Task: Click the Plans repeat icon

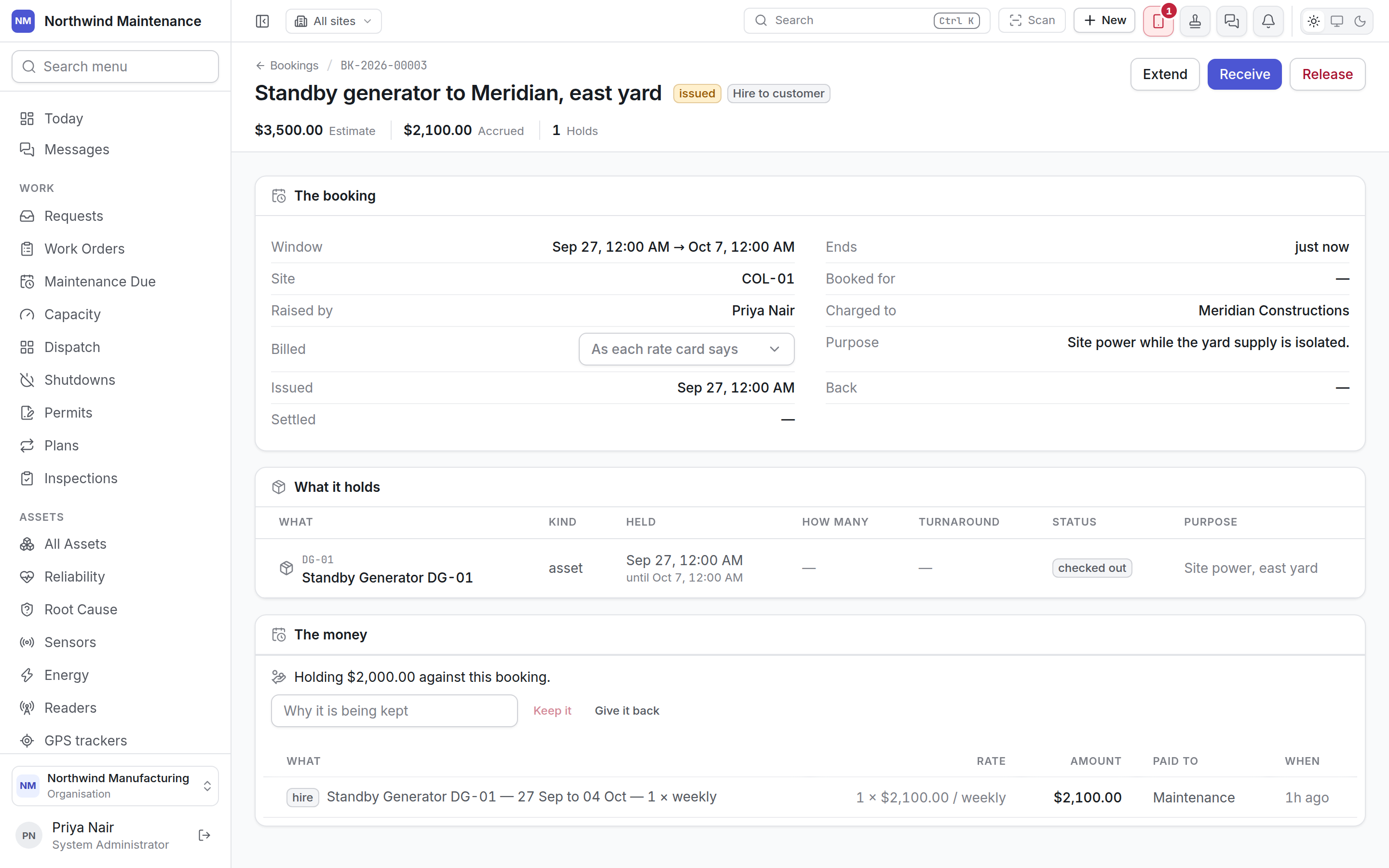Action: [x=27, y=445]
